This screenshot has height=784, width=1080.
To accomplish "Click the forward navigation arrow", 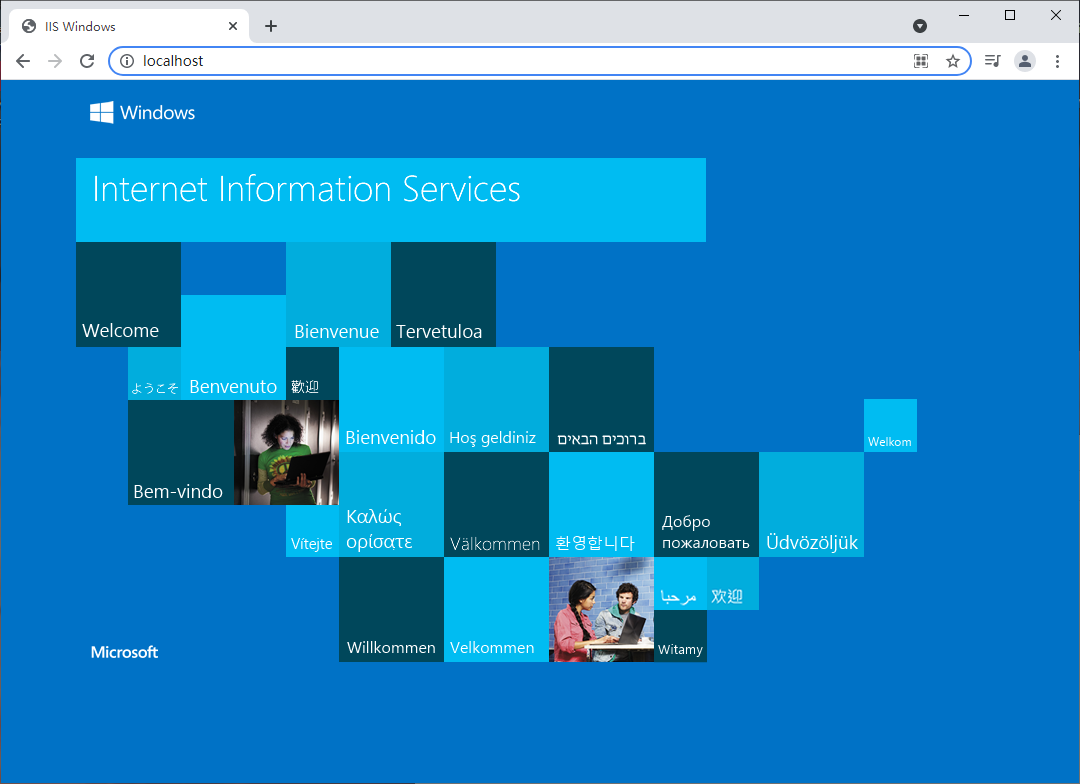I will [55, 61].
